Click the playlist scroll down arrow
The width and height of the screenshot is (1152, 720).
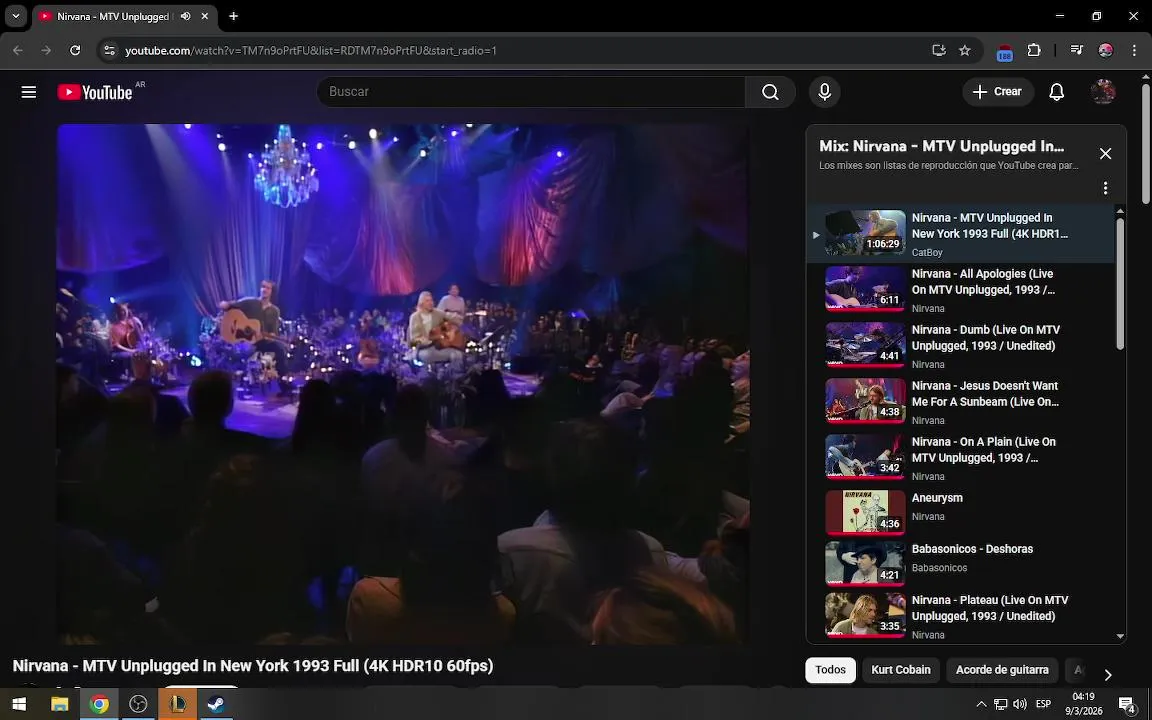point(1120,636)
